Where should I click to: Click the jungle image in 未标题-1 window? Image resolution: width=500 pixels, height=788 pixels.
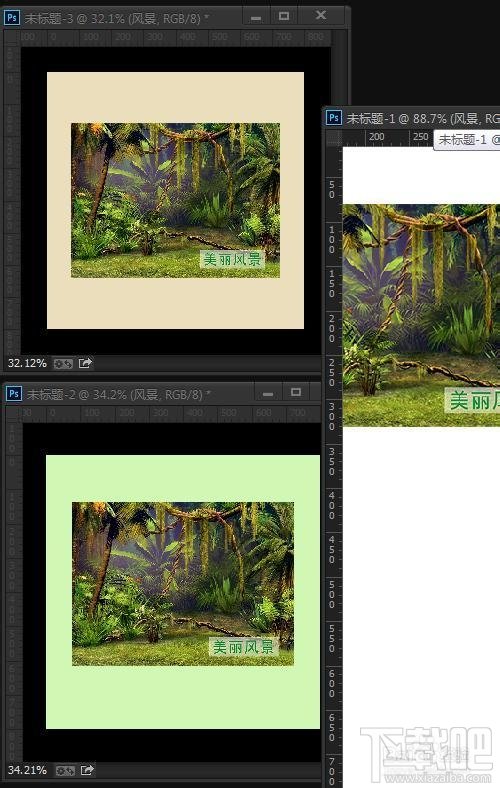pos(421,315)
